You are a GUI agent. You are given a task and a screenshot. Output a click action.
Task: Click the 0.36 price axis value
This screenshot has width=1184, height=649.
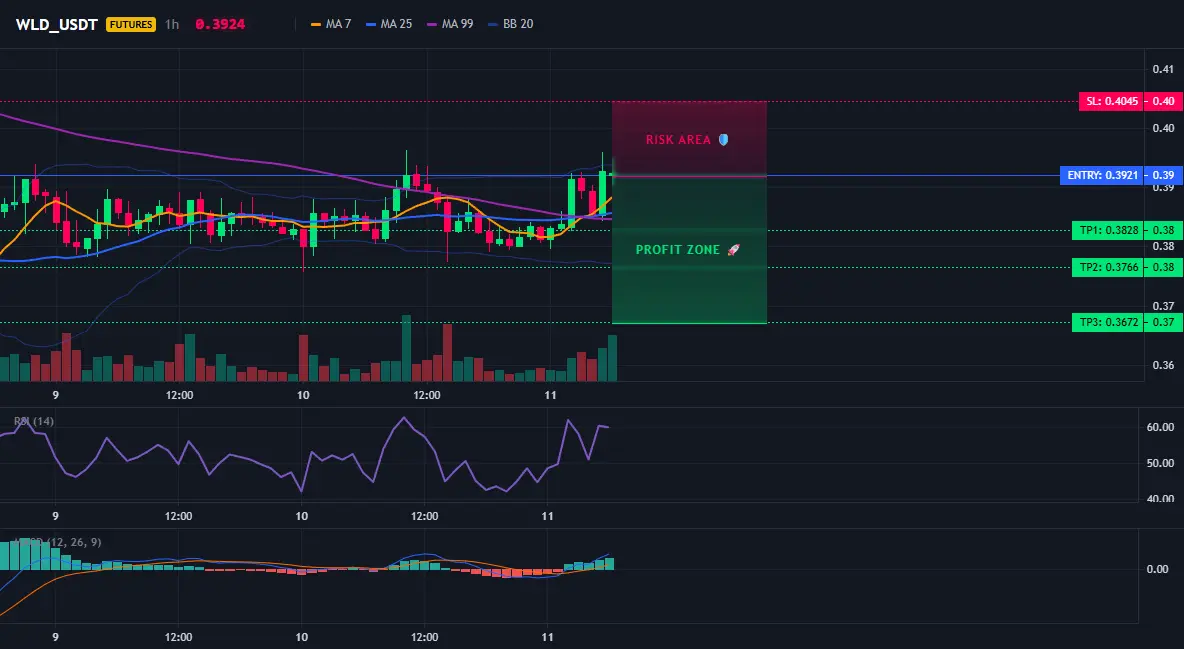[1163, 365]
